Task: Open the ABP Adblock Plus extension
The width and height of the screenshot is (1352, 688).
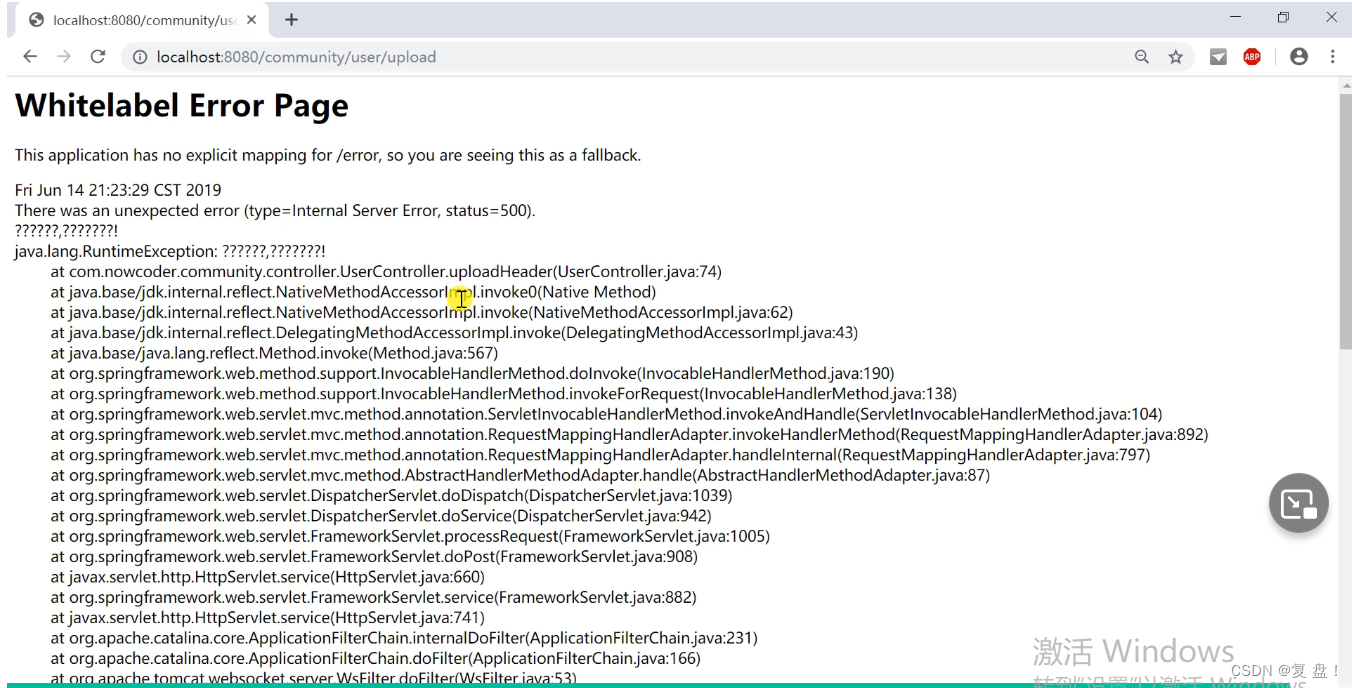Action: (x=1252, y=57)
